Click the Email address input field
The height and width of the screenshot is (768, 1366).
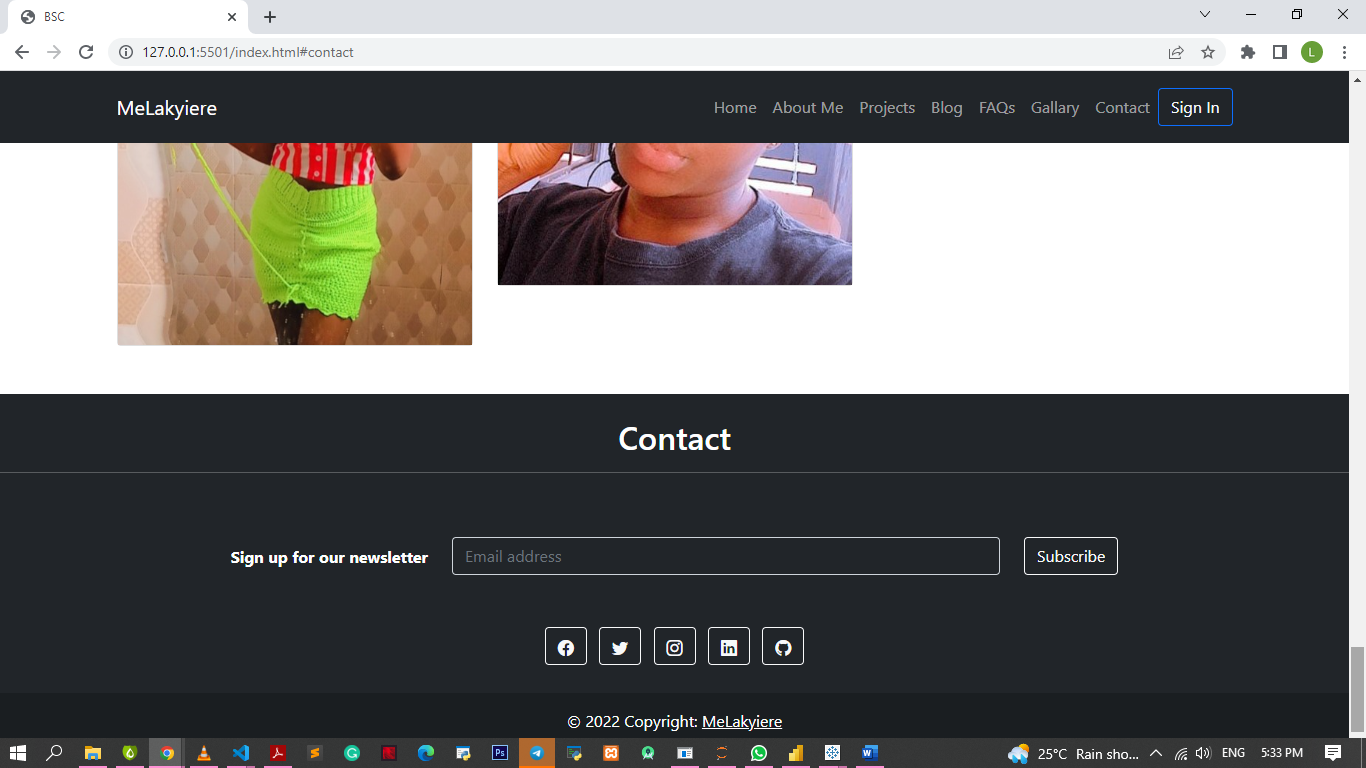coord(725,556)
